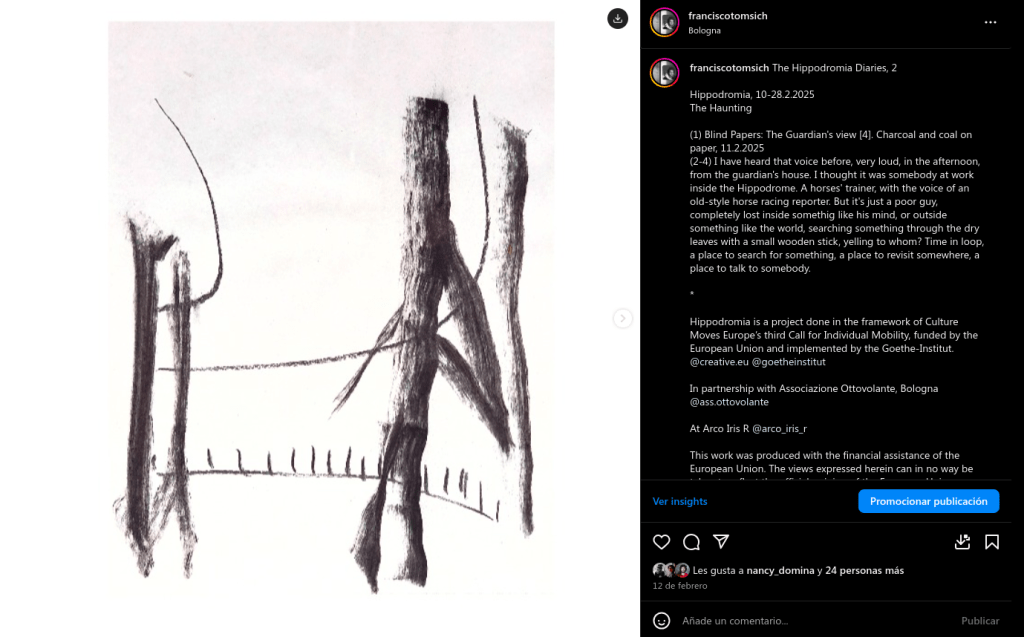Open the @ass.ottovolante mention

729,402
